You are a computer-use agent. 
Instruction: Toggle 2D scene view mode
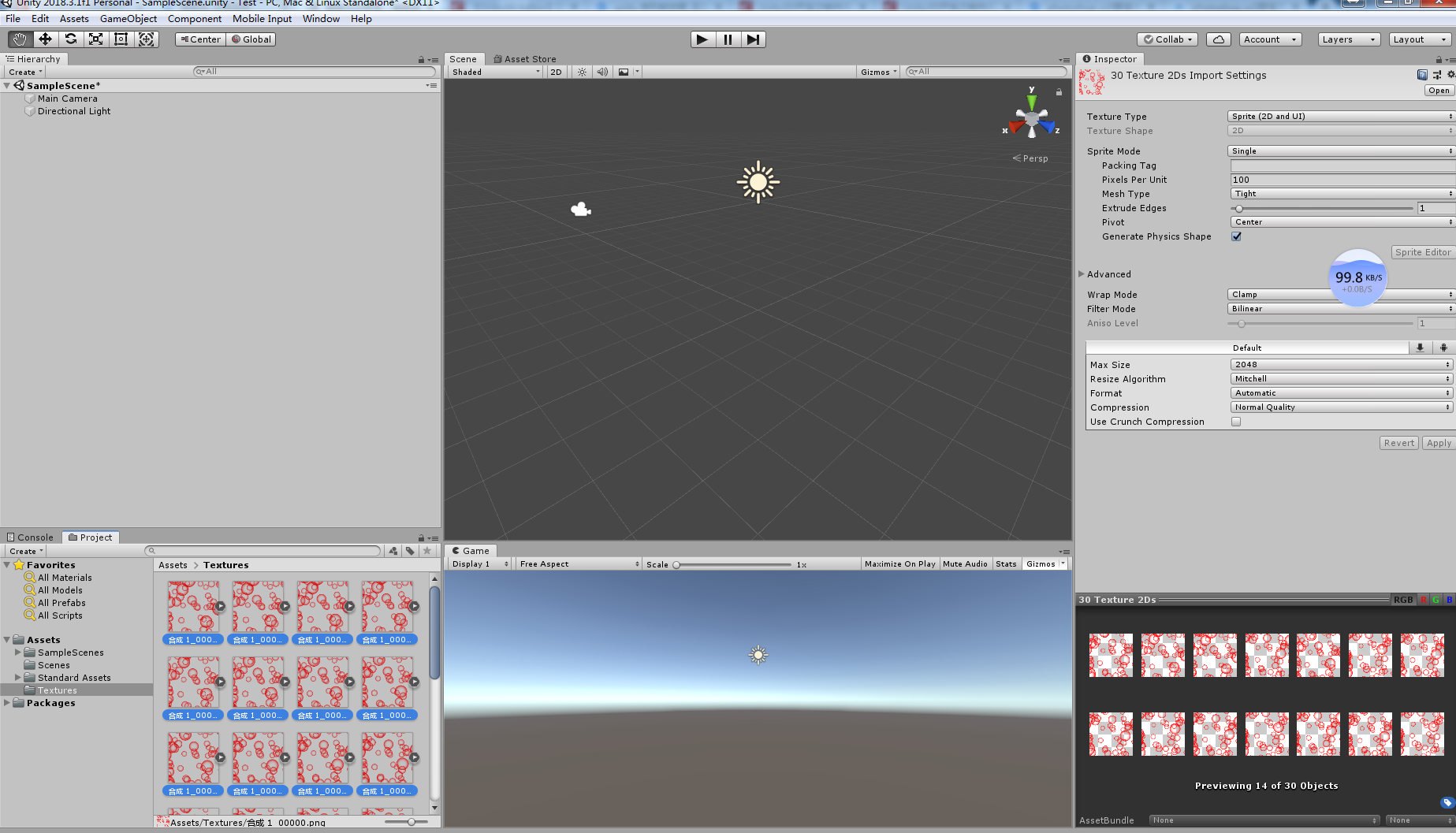pos(556,72)
